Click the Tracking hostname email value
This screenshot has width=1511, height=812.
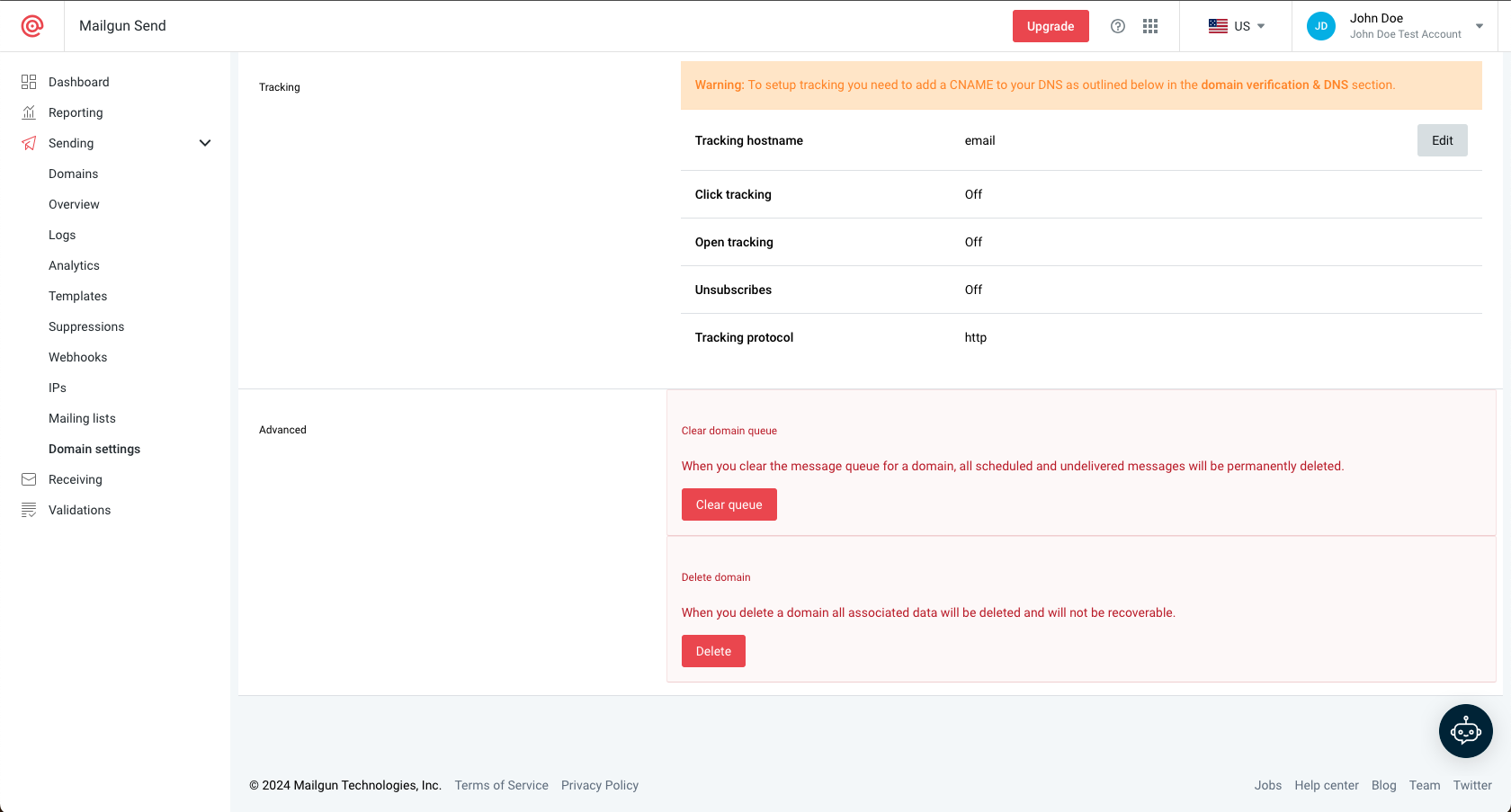tap(979, 140)
